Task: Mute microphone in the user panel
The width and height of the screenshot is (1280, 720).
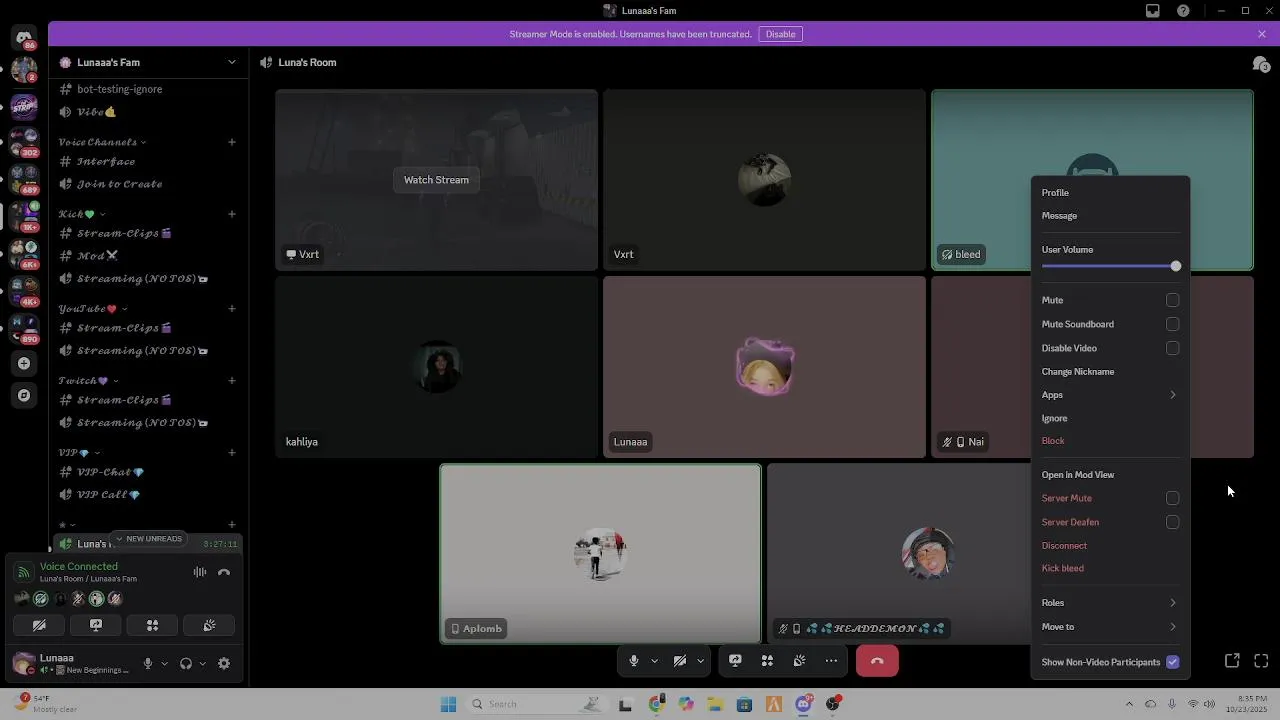Action: [148, 663]
